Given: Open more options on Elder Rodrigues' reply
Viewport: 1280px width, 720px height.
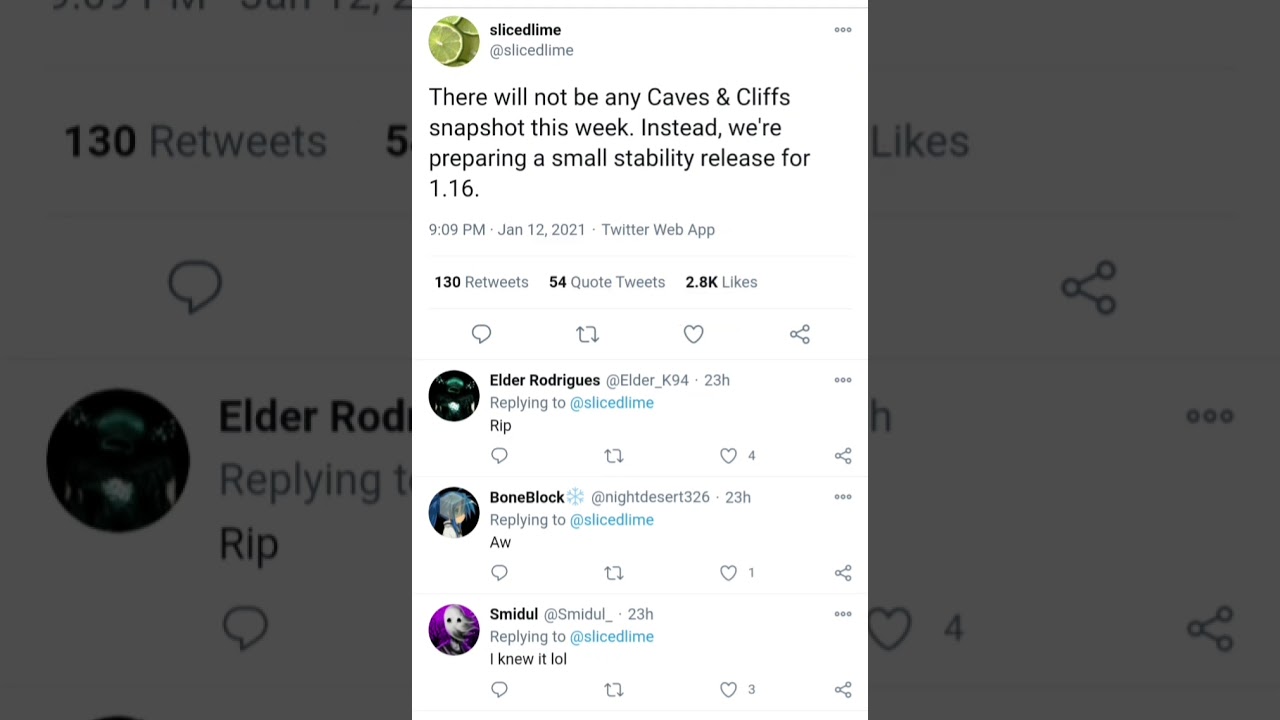Looking at the screenshot, I should (843, 380).
